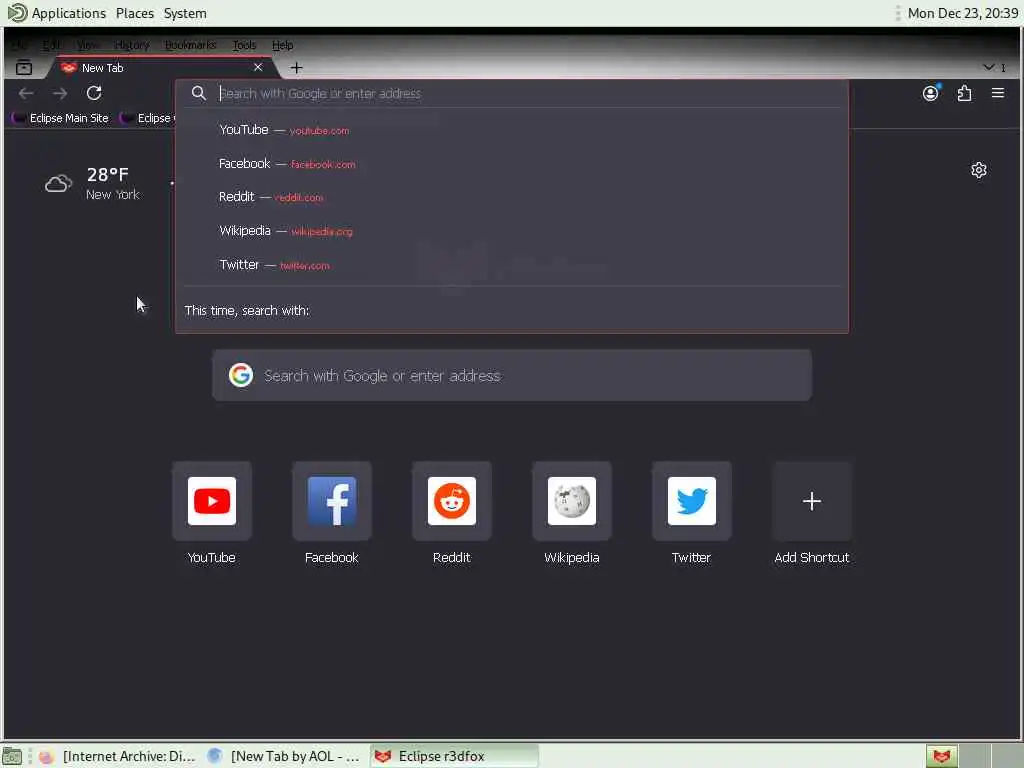This screenshot has width=1024, height=768.
Task: Select the YouTube youtube.com suggestion
Action: 512,130
